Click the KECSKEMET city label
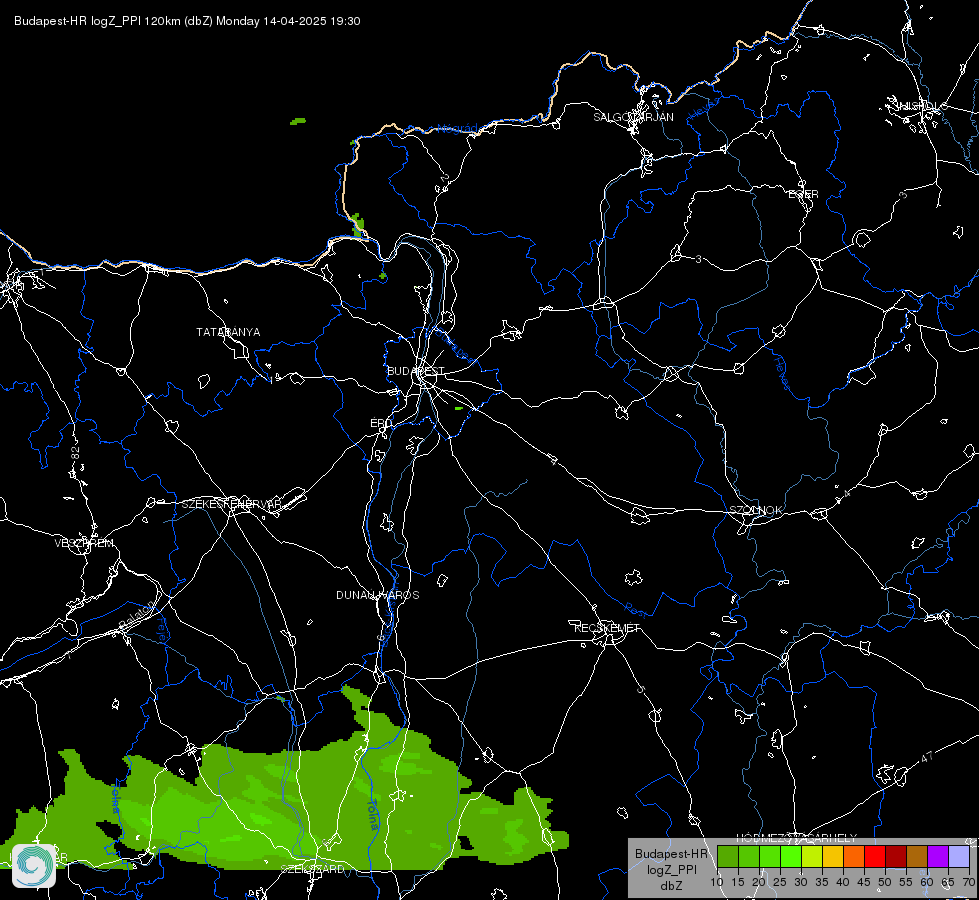979x900 pixels. pos(607,628)
